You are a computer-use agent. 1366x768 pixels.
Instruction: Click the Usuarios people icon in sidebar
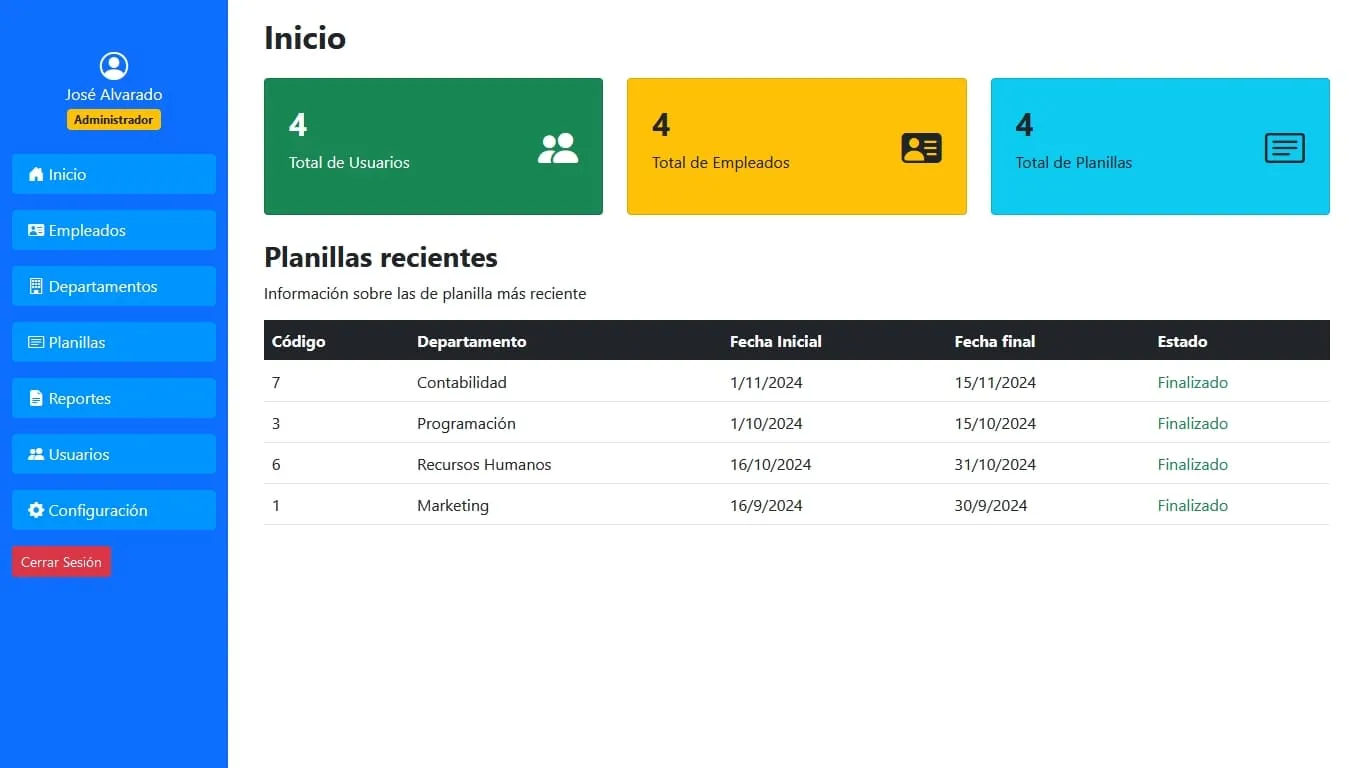35,454
